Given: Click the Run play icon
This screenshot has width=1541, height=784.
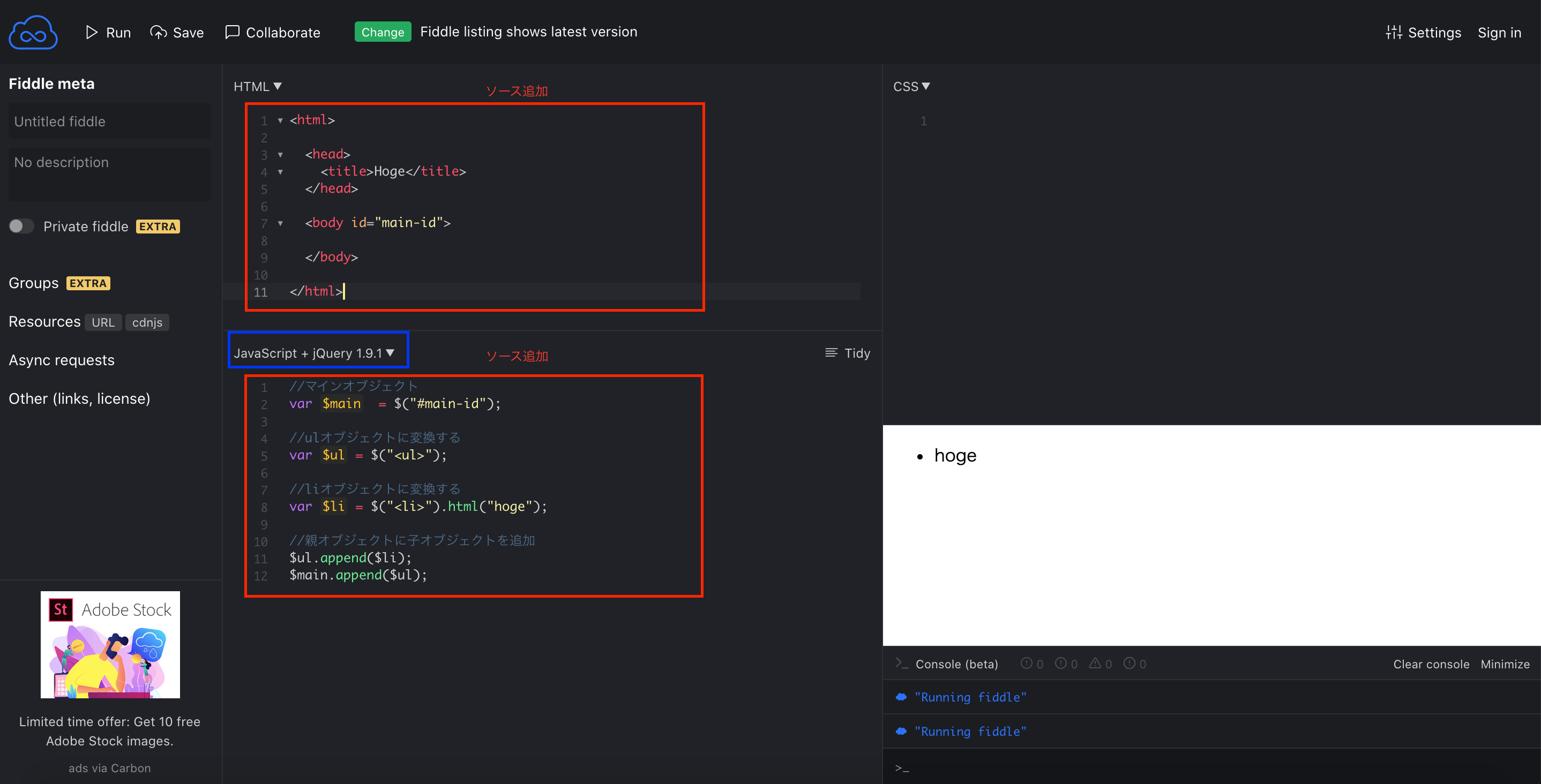Looking at the screenshot, I should [91, 32].
